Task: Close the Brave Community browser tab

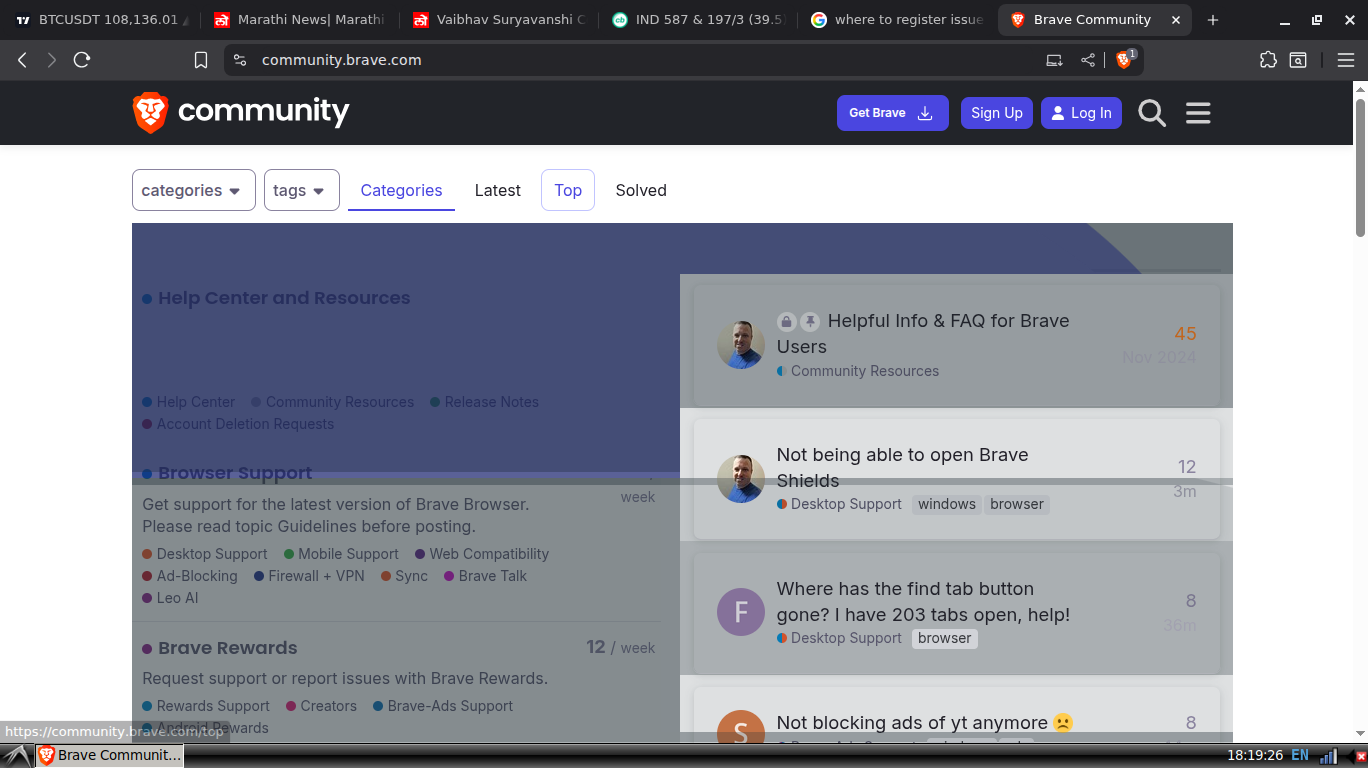Action: coord(1177,20)
